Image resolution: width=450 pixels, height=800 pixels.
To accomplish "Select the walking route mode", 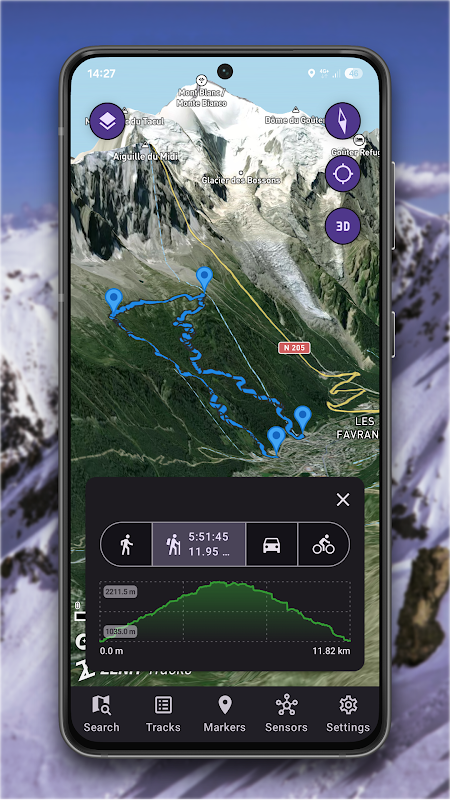I will pos(127,544).
